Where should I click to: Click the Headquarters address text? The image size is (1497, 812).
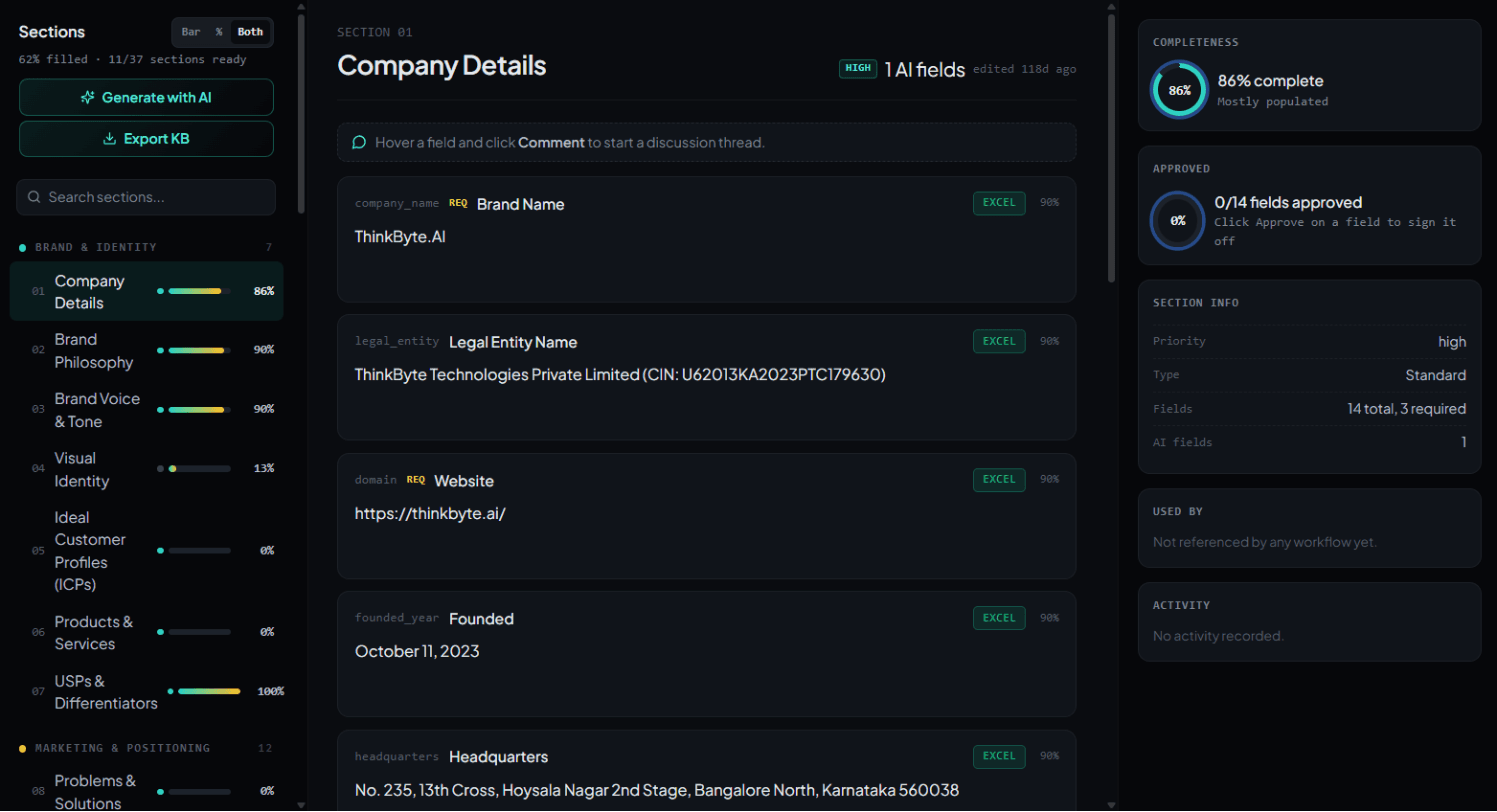click(657, 790)
